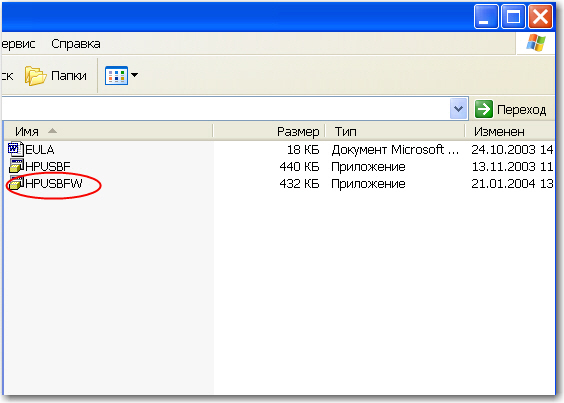This screenshot has width=564, height=403.
Task: Maximize the Explorer window
Action: pyautogui.click(x=513, y=16)
